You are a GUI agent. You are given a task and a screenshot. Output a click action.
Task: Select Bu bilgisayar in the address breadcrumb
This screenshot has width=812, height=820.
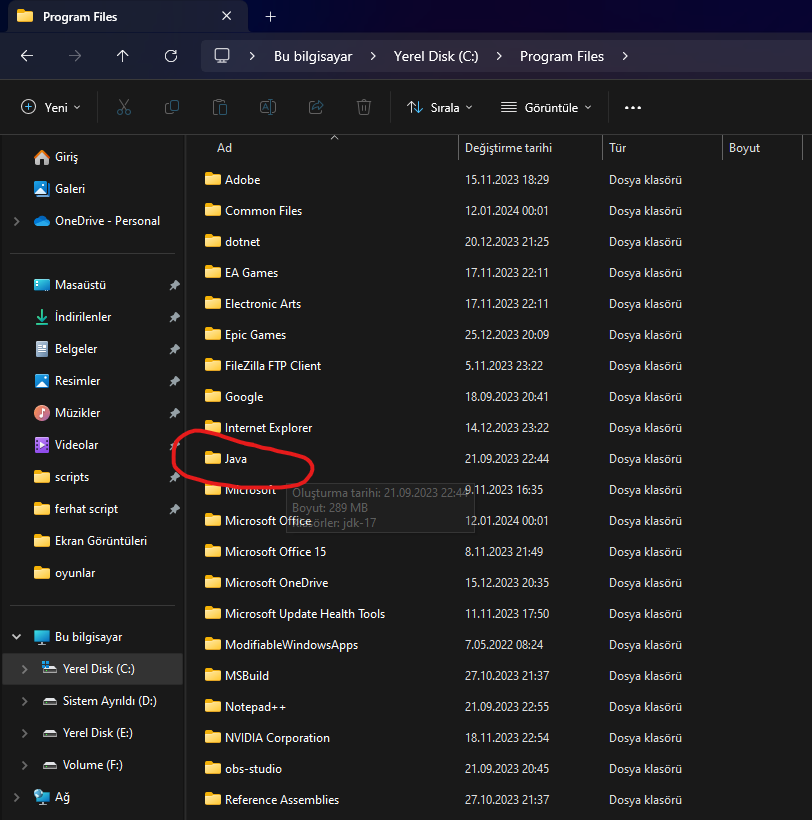(313, 56)
